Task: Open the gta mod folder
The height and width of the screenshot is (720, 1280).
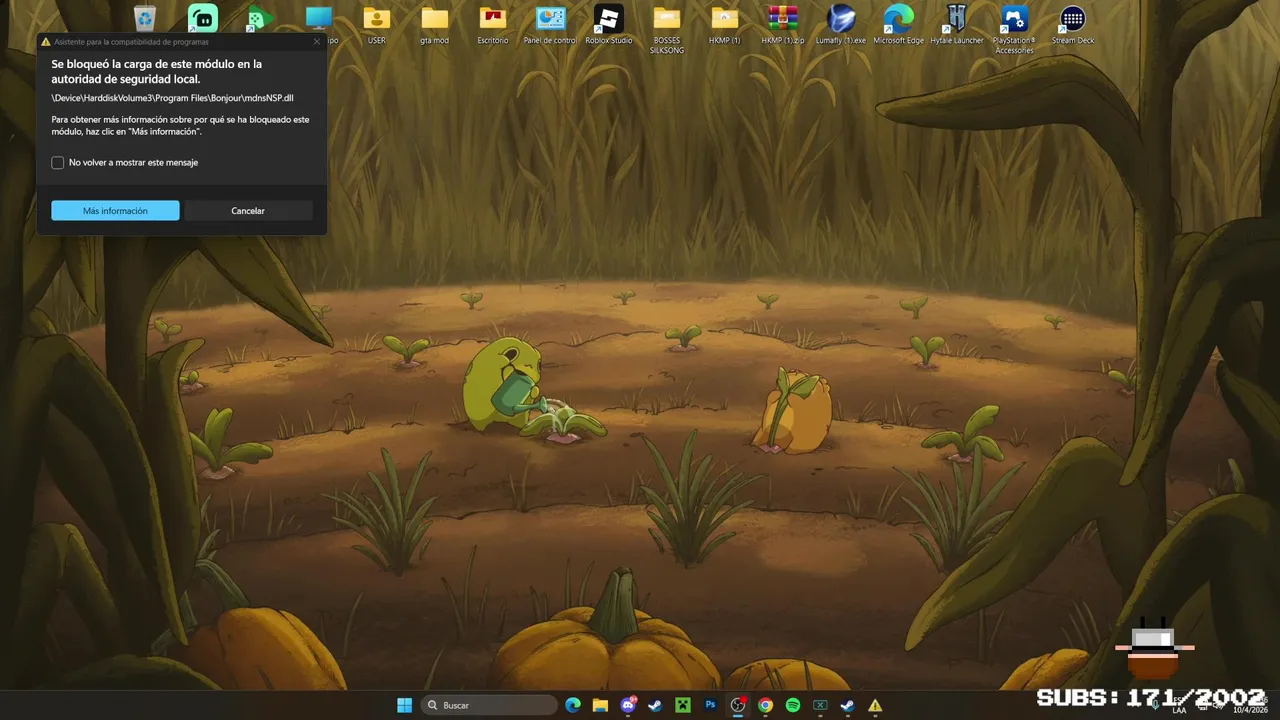Action: tap(434, 25)
